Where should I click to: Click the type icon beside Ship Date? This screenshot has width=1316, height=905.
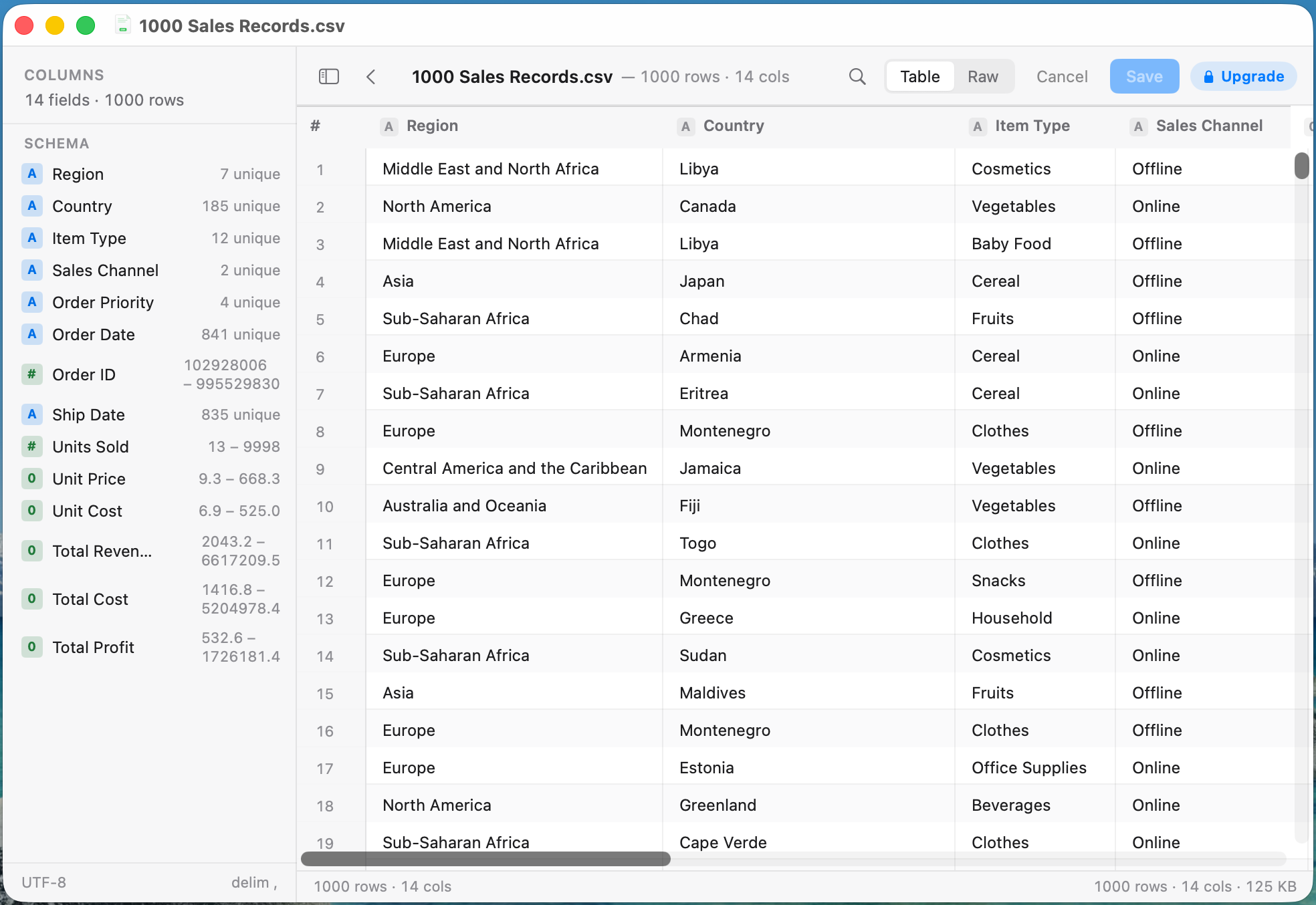coord(31,414)
